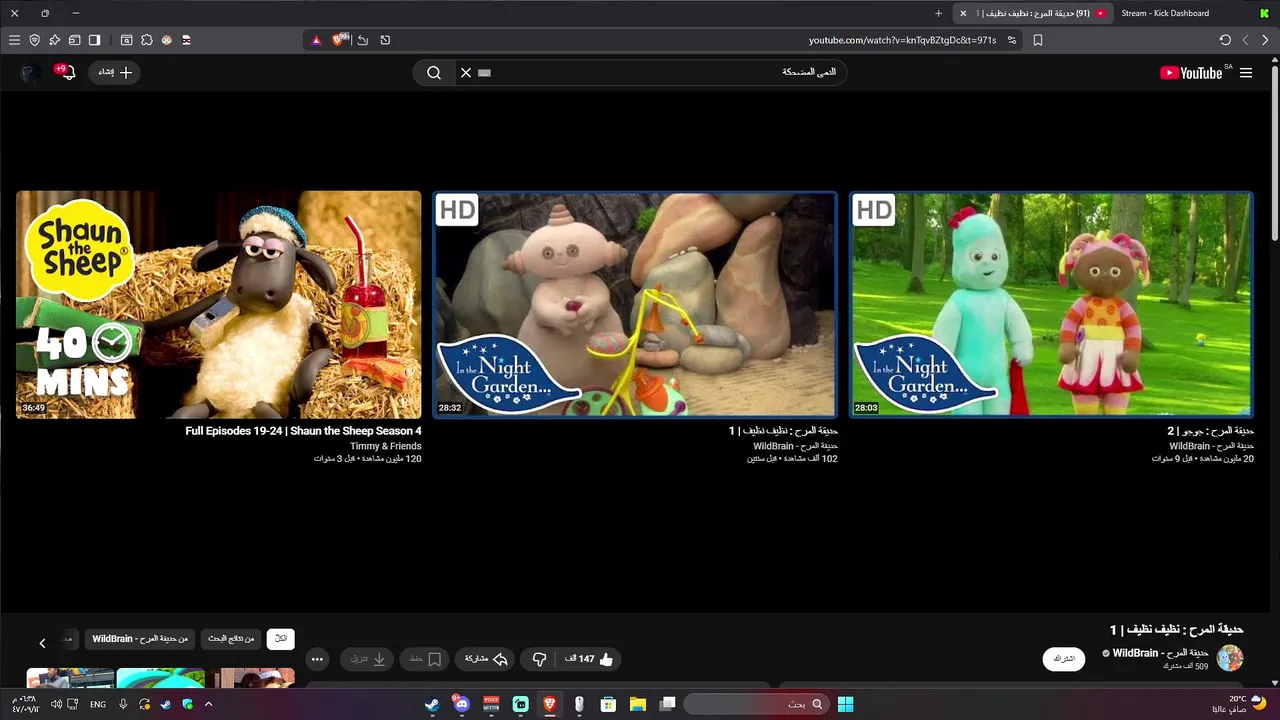The width and height of the screenshot is (1280, 720).
Task: Open Microsoft Store from the taskbar
Action: pyautogui.click(x=608, y=704)
